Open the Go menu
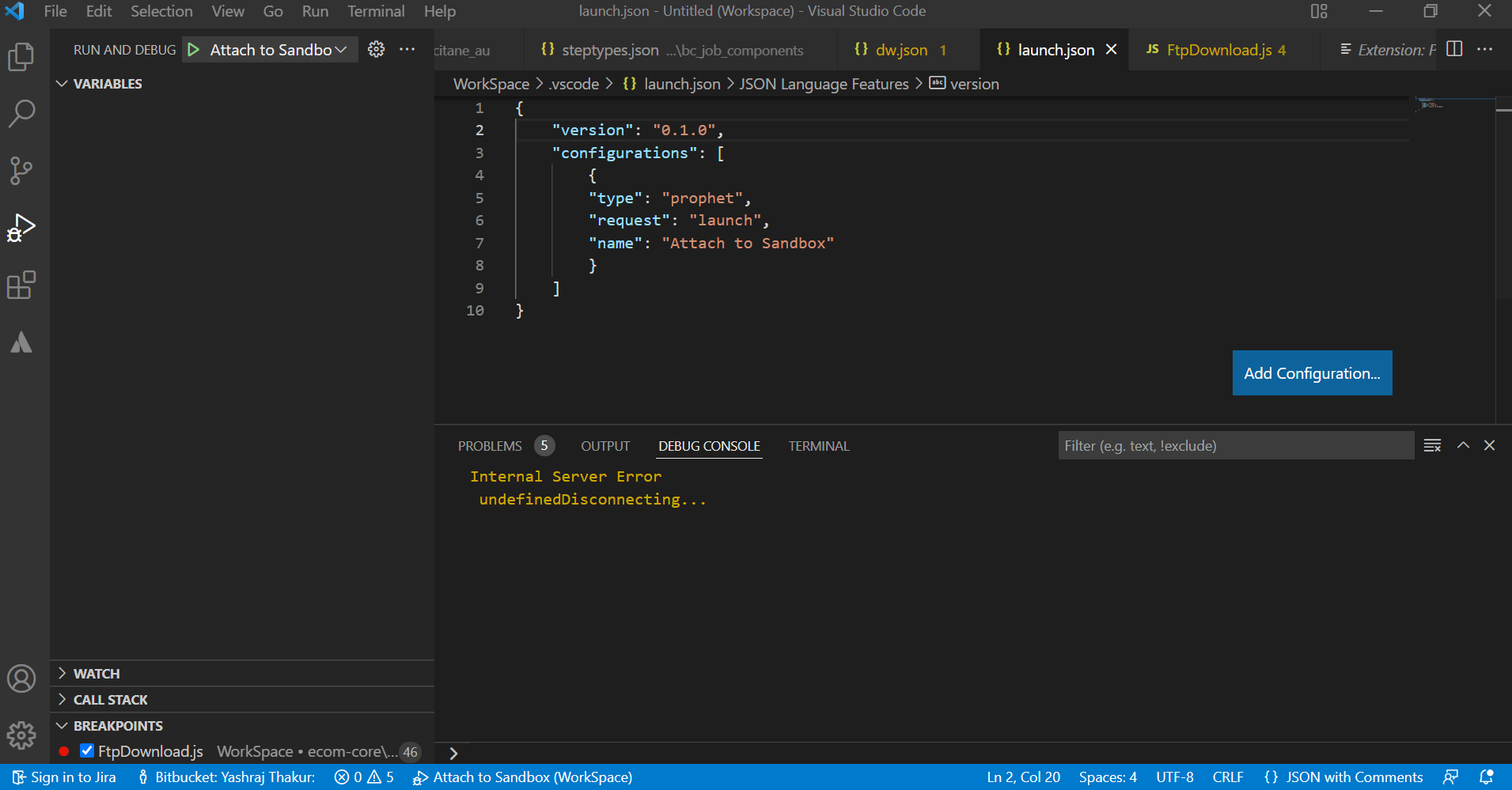 click(x=273, y=11)
